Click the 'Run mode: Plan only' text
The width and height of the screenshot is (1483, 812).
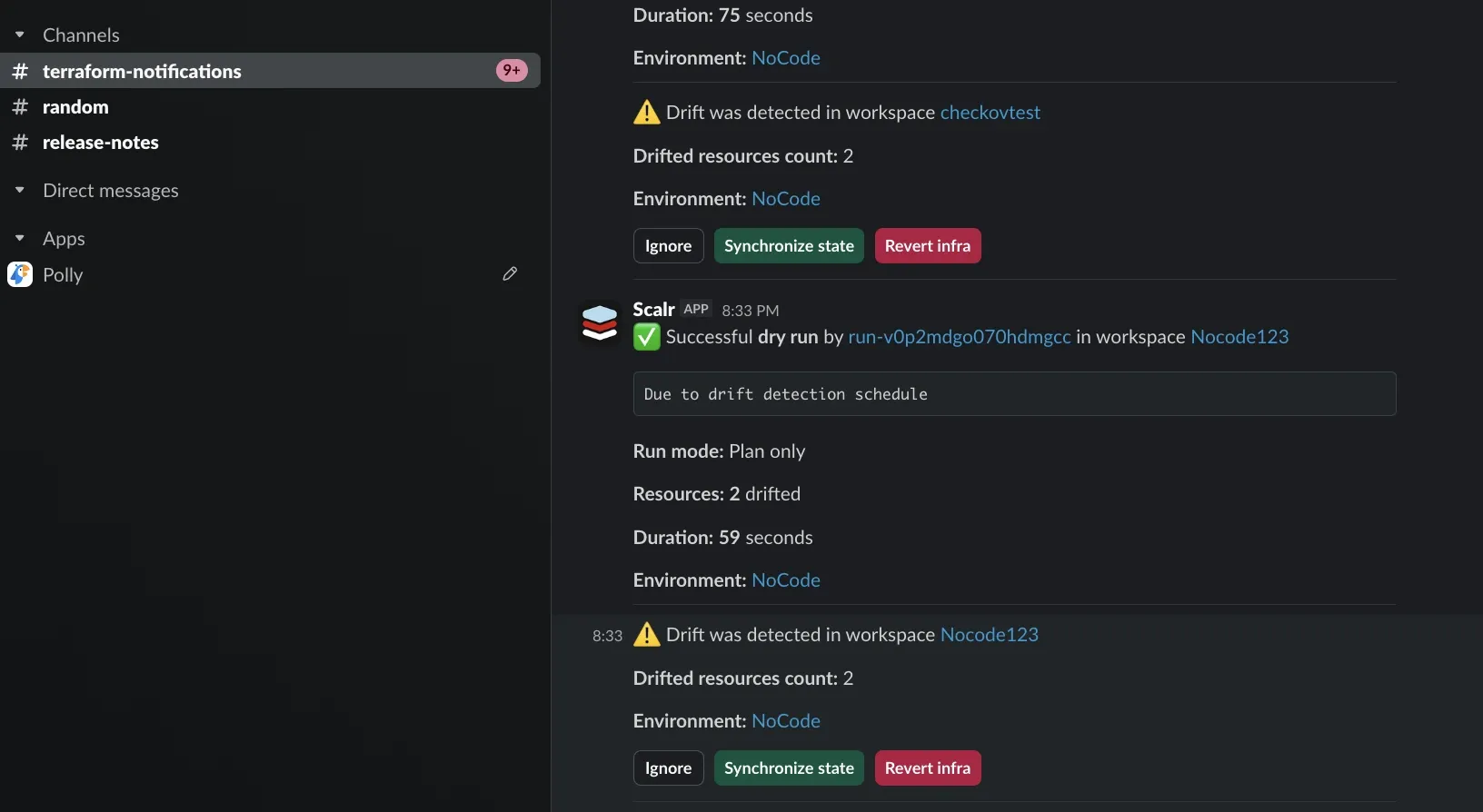pos(719,451)
